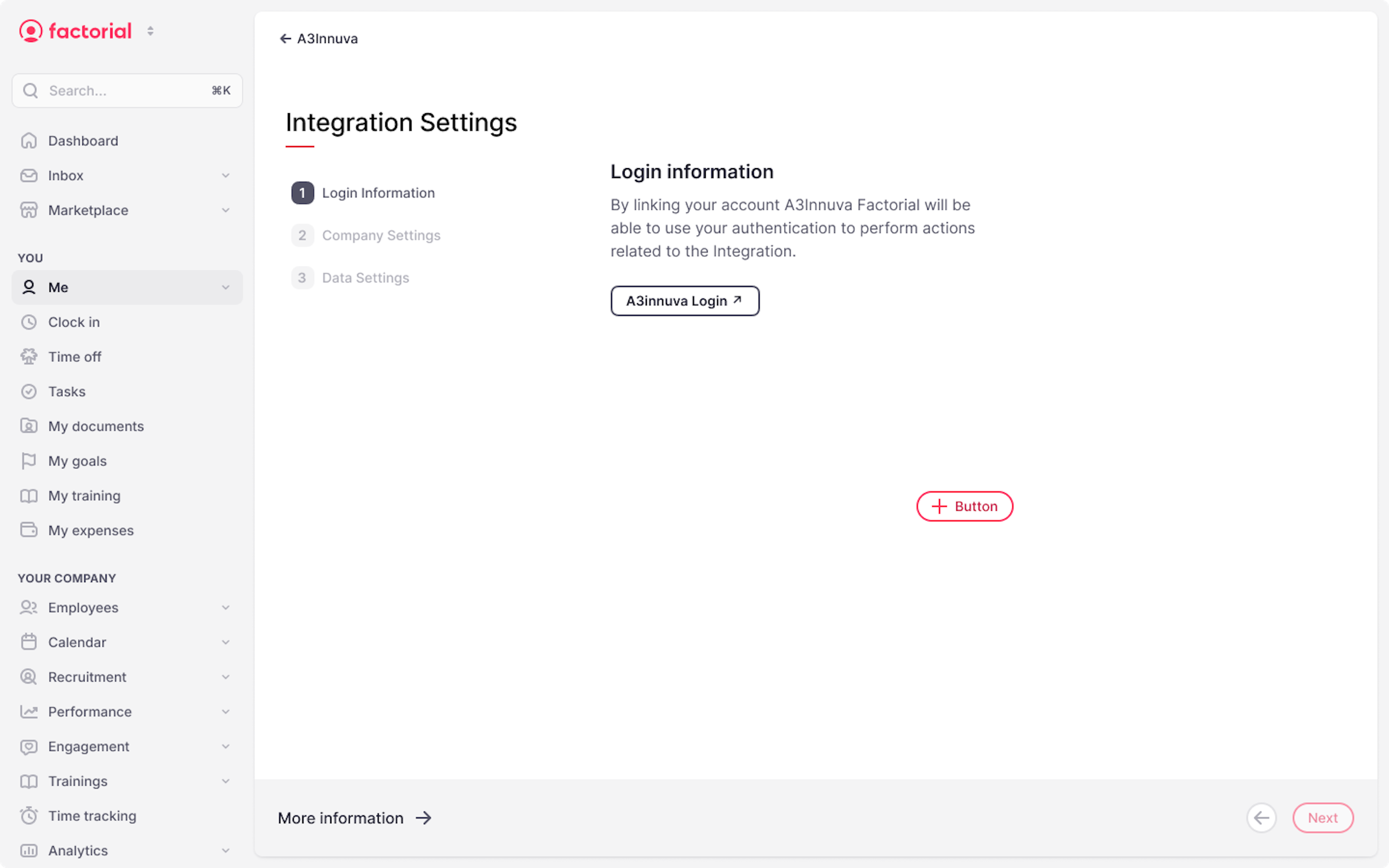Click the previous step arrow button
The height and width of the screenshot is (868, 1389).
(1262, 817)
